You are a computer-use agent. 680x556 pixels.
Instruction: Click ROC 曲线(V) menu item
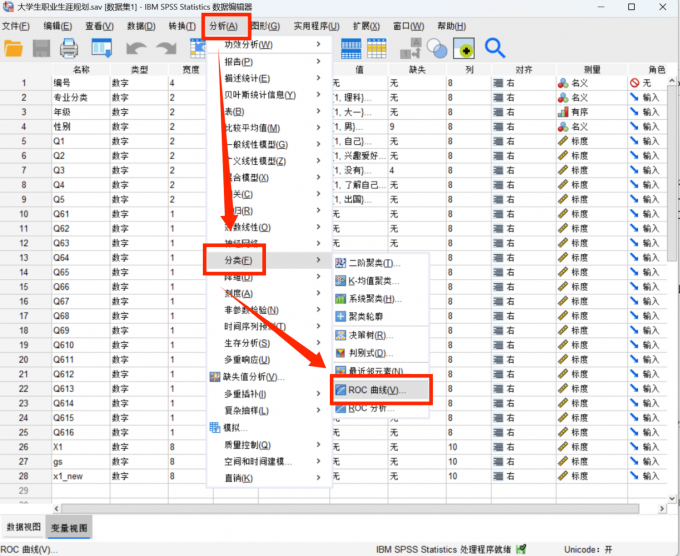(381, 390)
